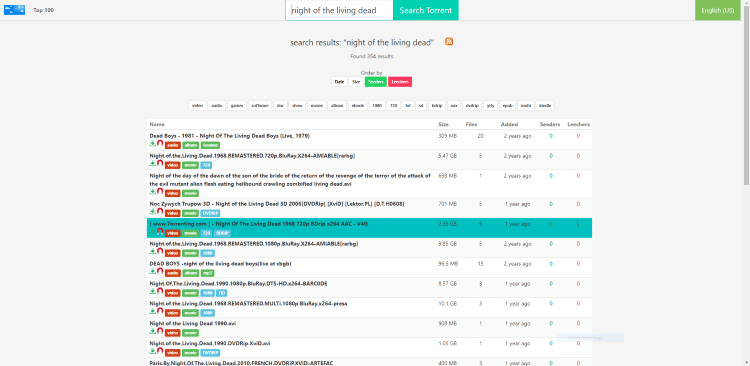Click magnet icon for DEAD BOYS live at cbgb
Screen dimensions: 750x366
[160, 271]
